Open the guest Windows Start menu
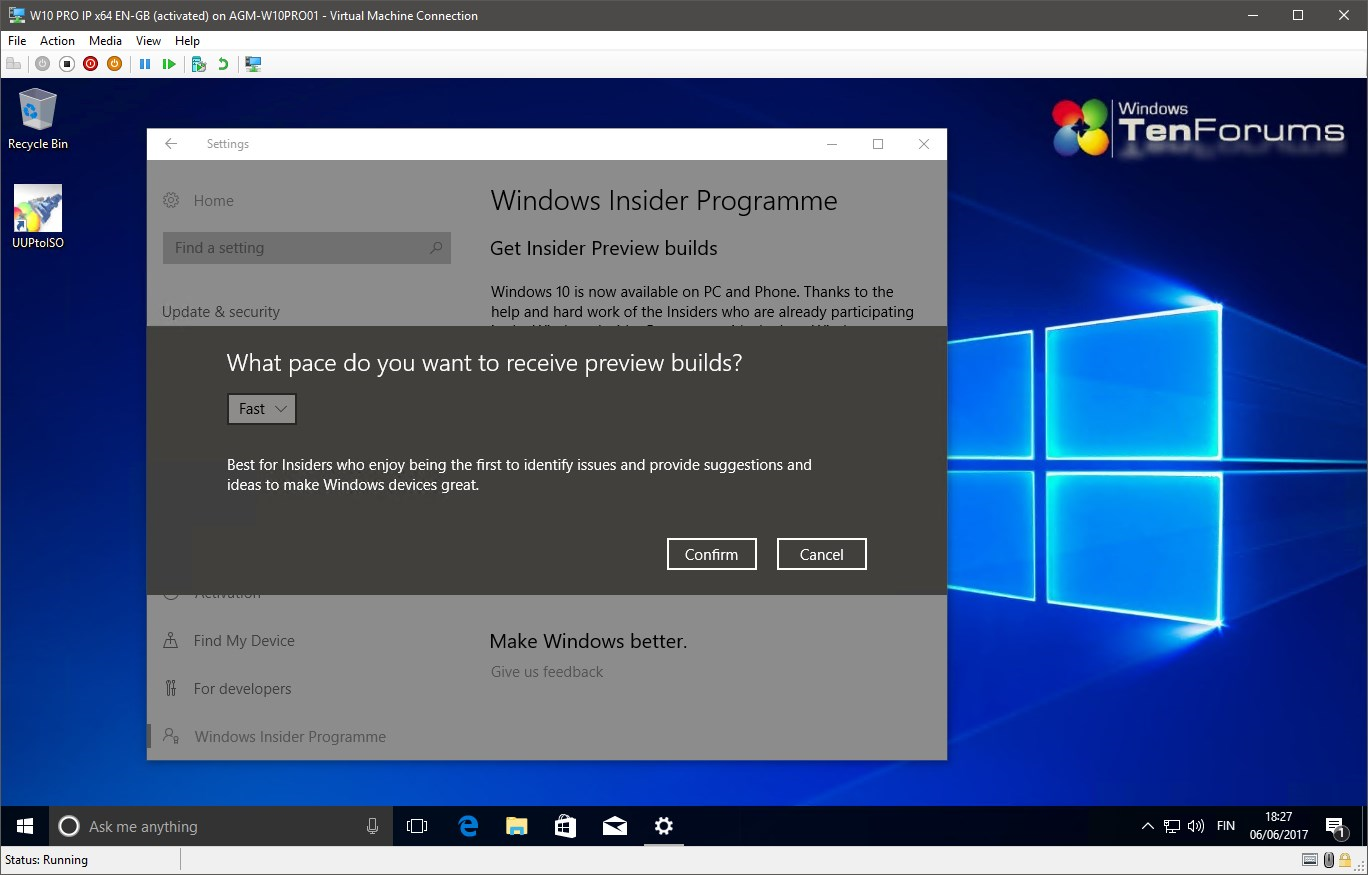 pos(25,826)
